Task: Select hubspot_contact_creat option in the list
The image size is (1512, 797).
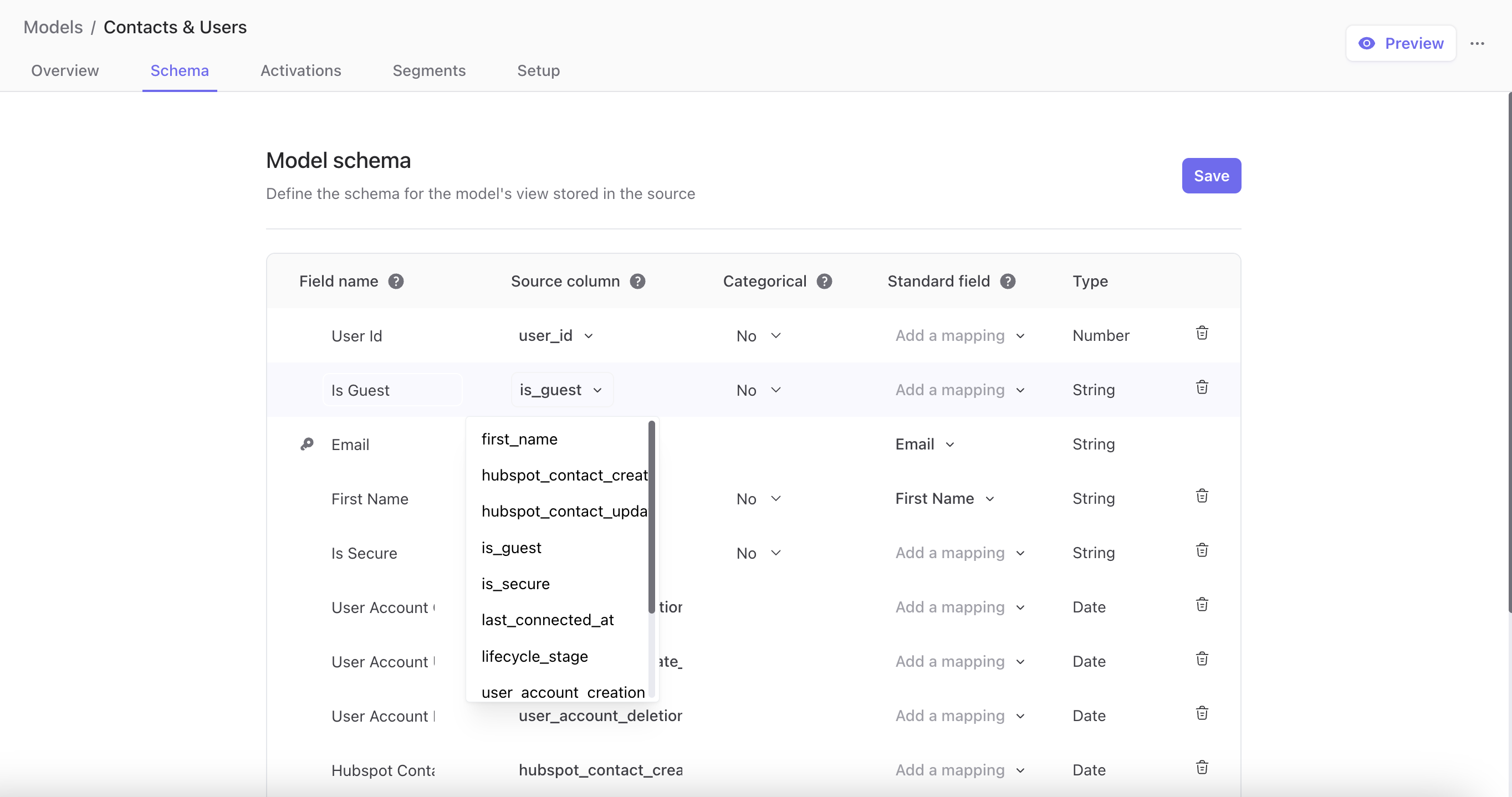Action: 558,476
